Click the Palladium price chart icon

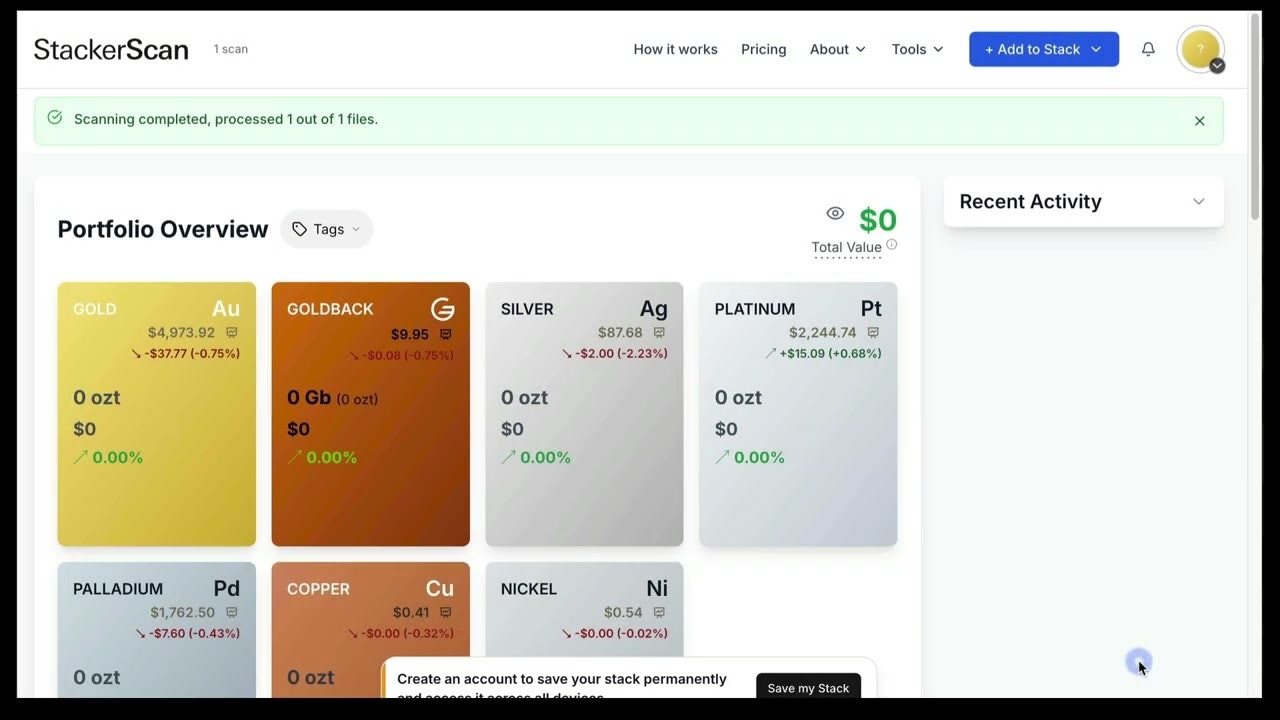point(232,613)
